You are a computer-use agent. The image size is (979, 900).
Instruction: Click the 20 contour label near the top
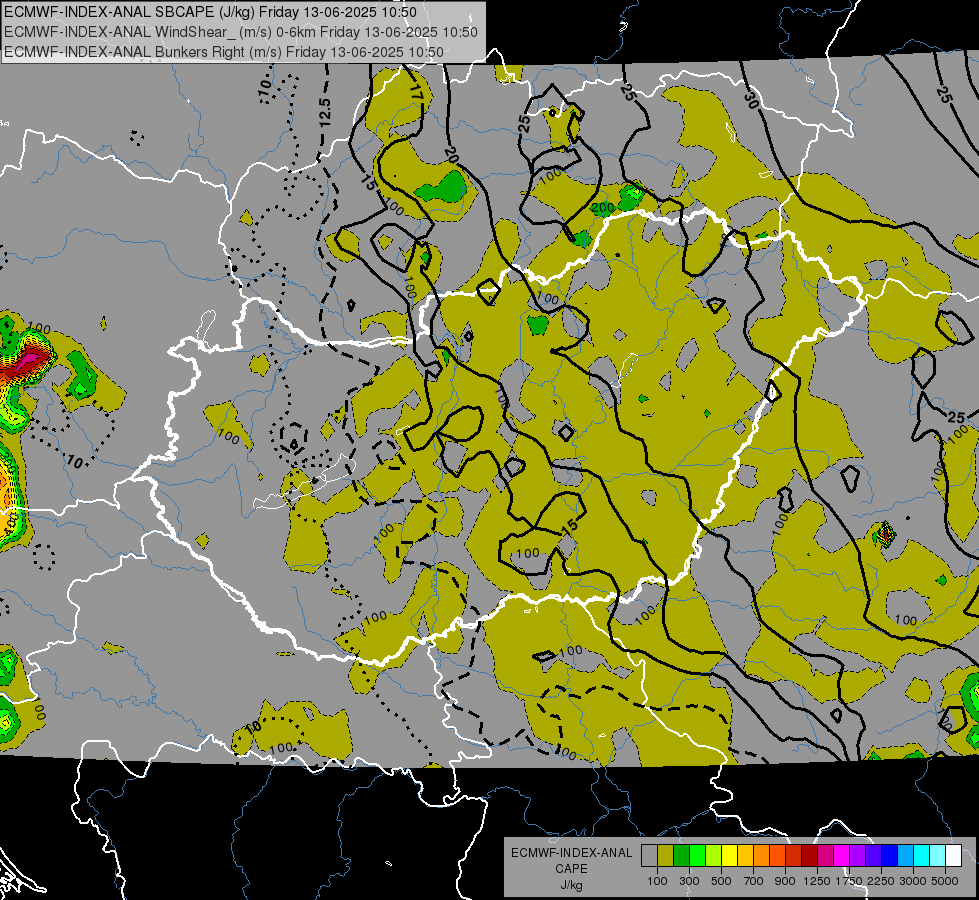(x=452, y=155)
